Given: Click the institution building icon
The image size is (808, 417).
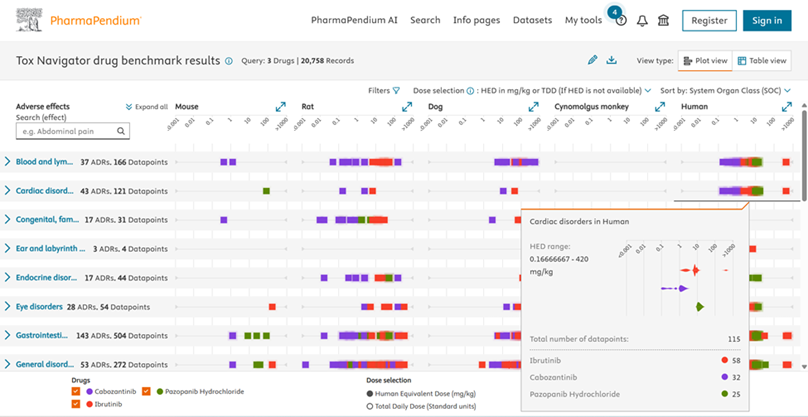Looking at the screenshot, I should click(663, 20).
